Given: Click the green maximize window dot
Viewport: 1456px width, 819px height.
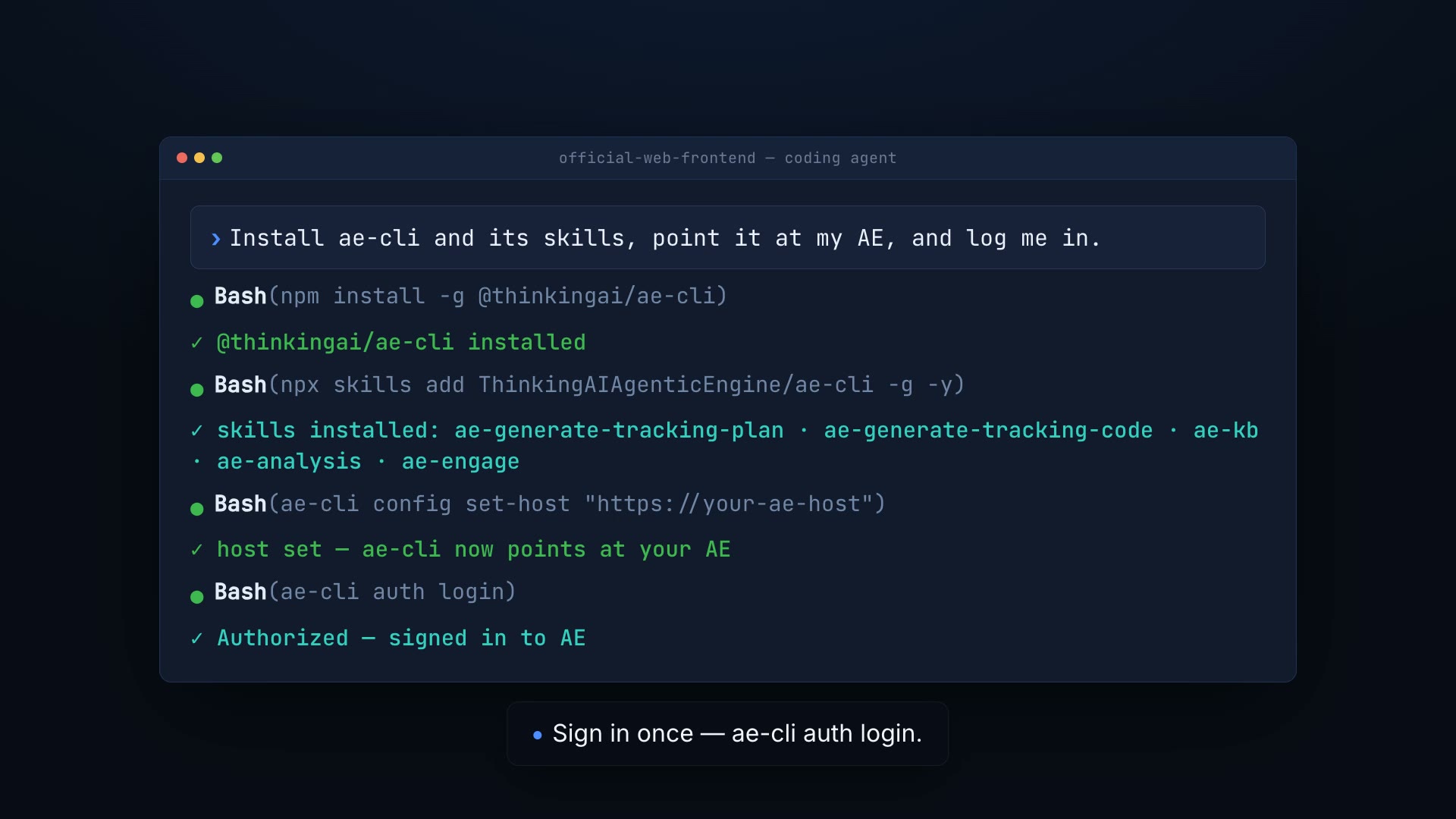Looking at the screenshot, I should click(217, 158).
